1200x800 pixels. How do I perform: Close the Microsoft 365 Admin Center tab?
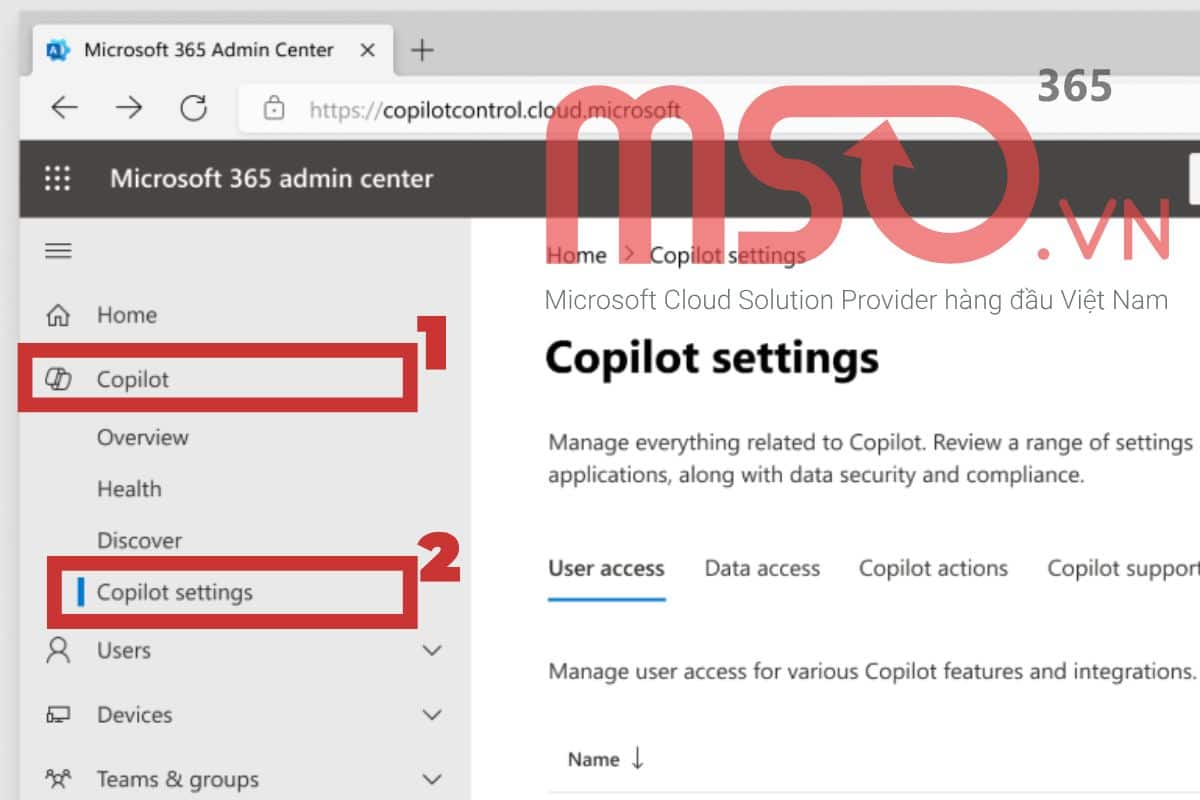368,50
